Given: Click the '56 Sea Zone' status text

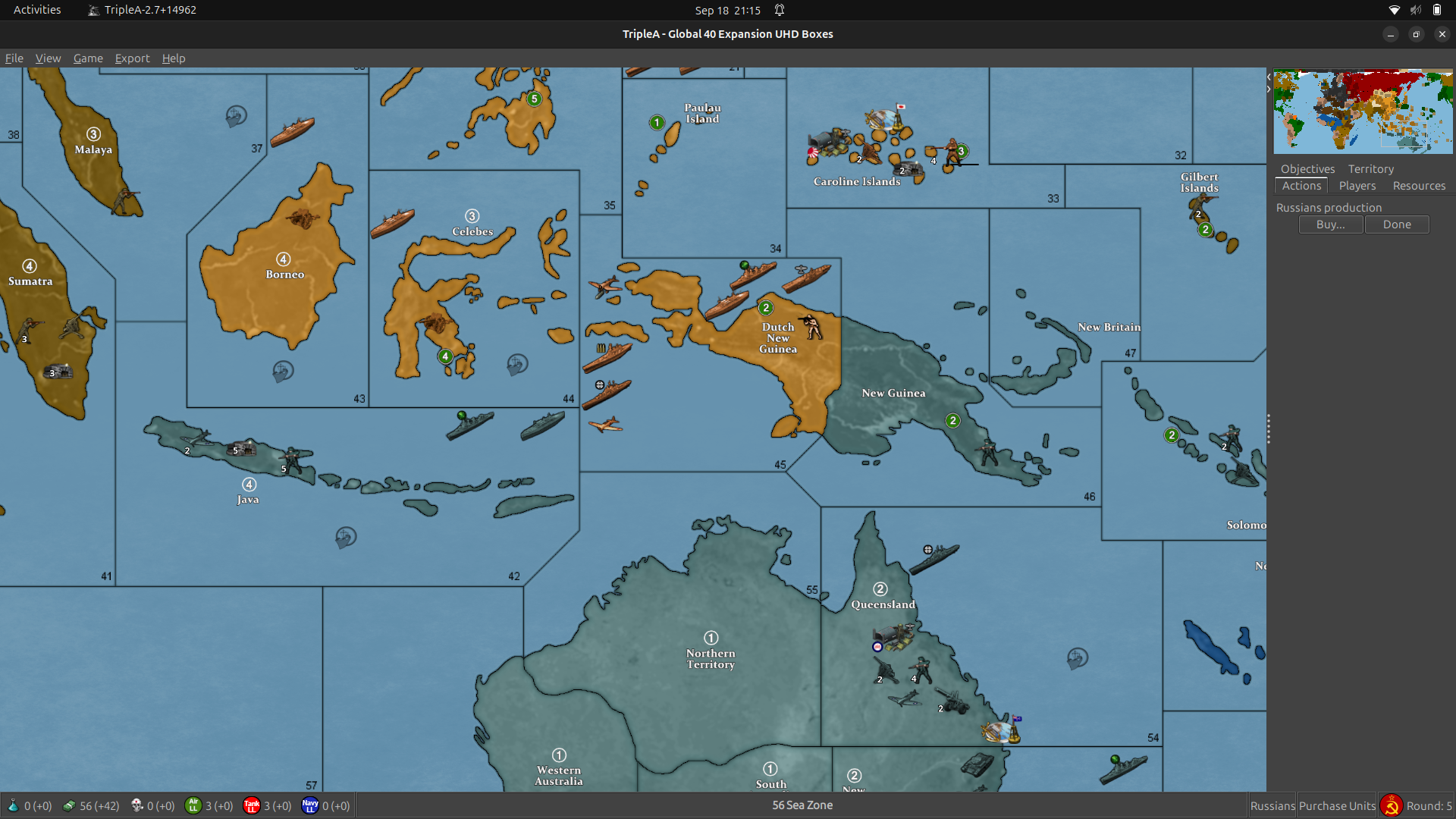Looking at the screenshot, I should 802,805.
